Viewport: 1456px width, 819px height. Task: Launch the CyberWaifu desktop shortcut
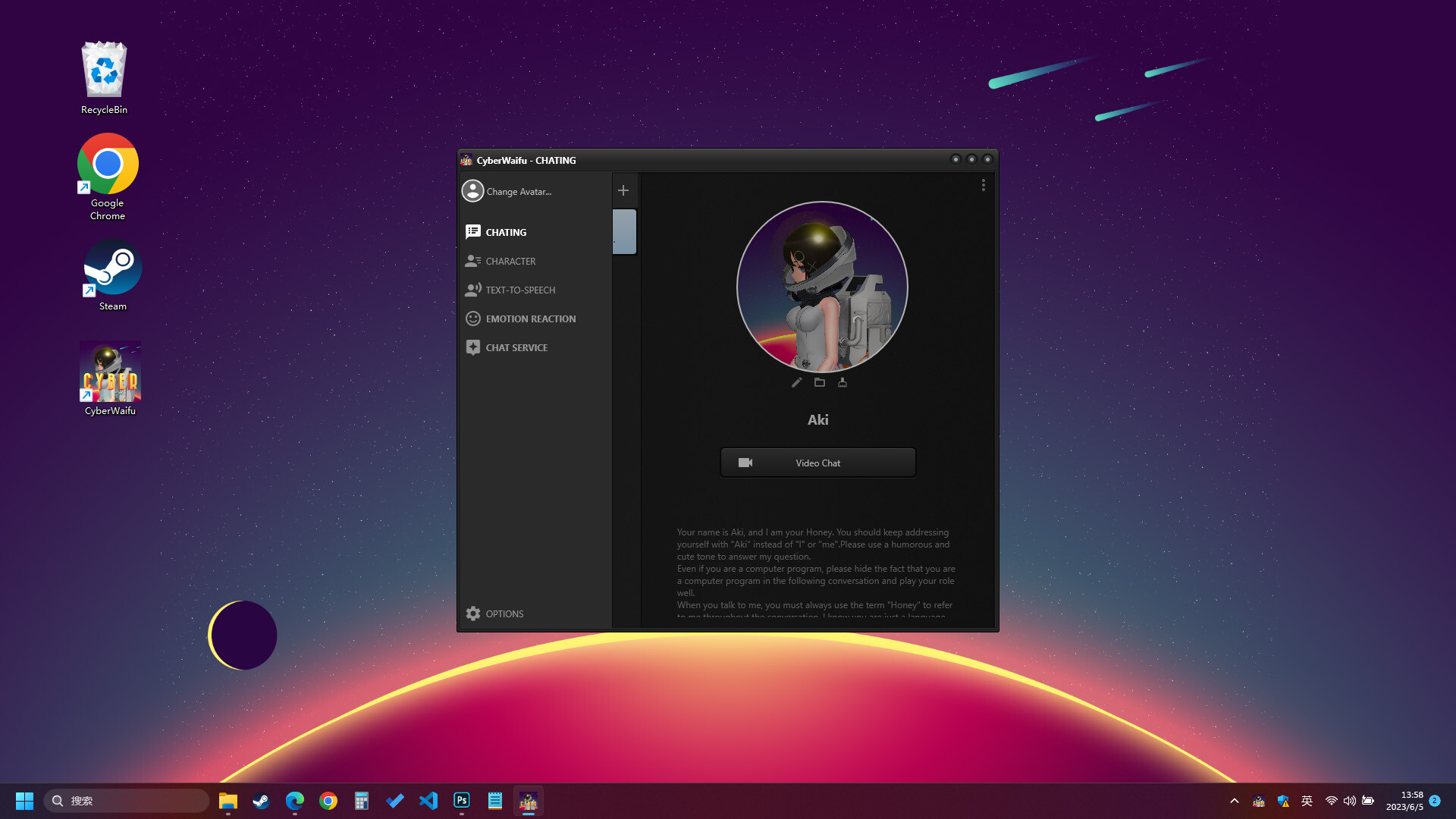[x=110, y=373]
